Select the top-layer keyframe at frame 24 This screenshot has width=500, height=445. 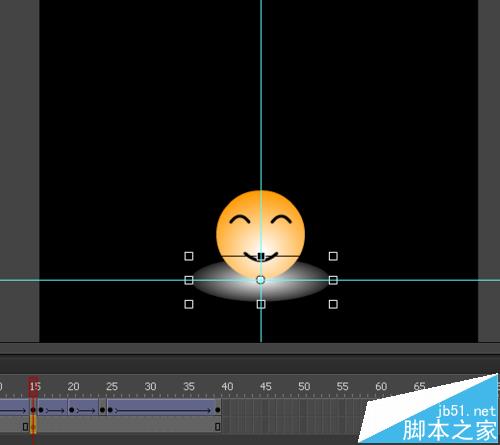pos(103,410)
